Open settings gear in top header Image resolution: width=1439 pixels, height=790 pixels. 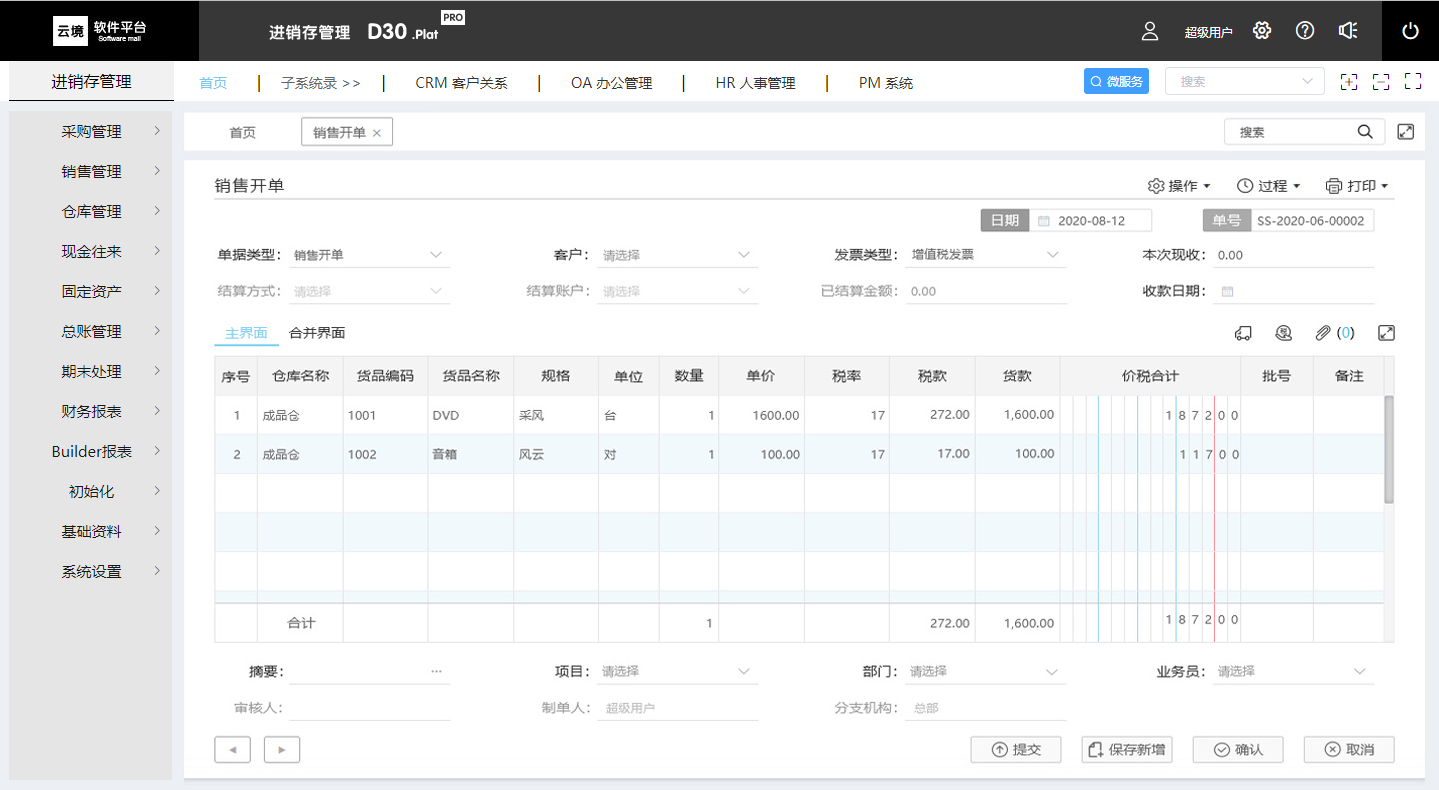[1262, 31]
